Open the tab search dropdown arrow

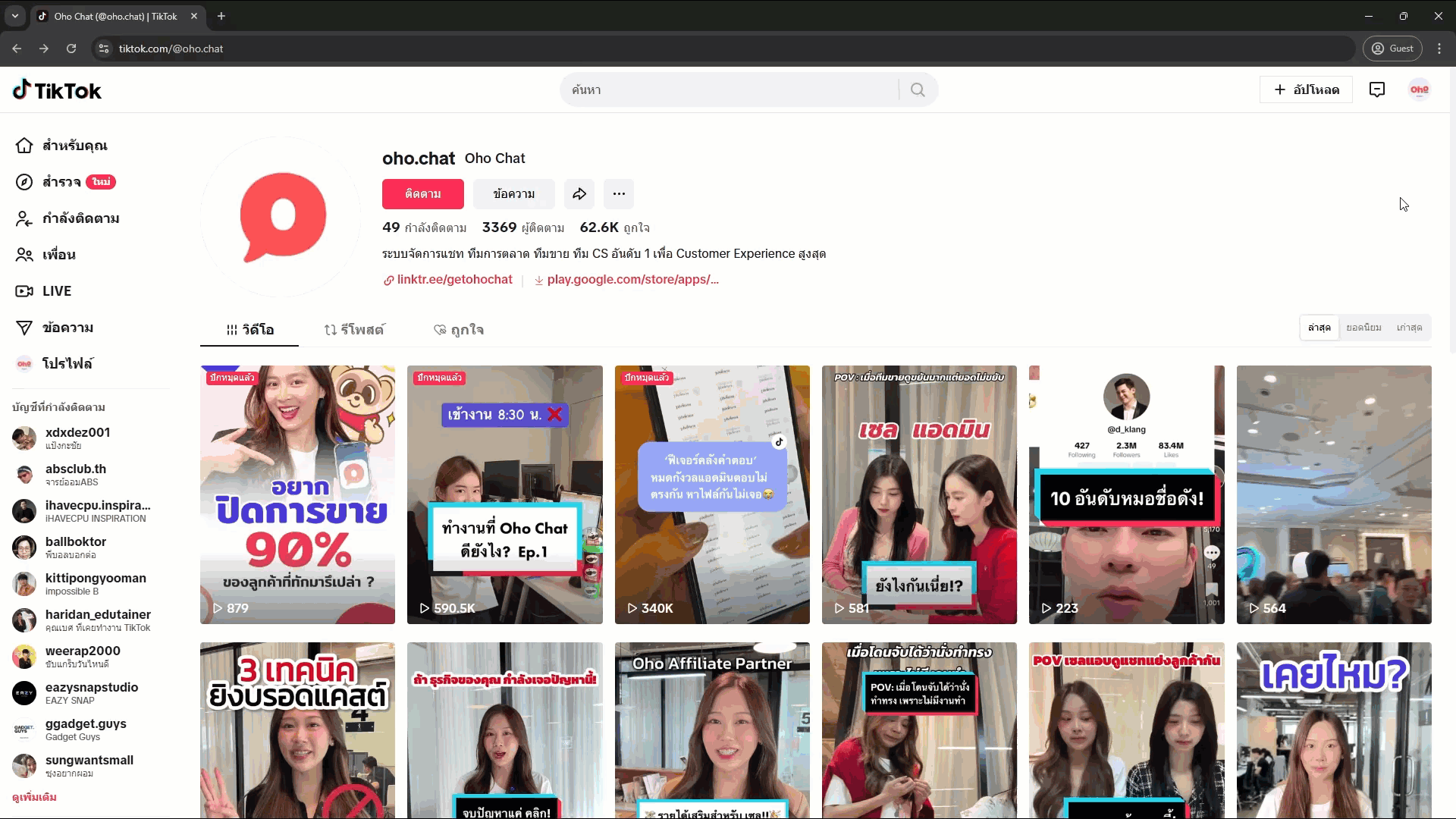pos(14,16)
